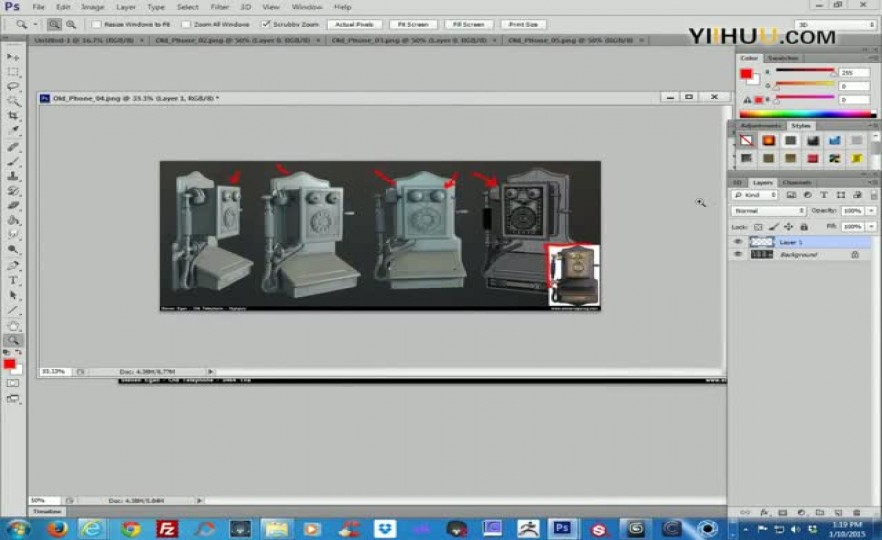Viewport: 882px width, 540px height.
Task: Toggle Quick Mask mode
Action: tap(13, 383)
